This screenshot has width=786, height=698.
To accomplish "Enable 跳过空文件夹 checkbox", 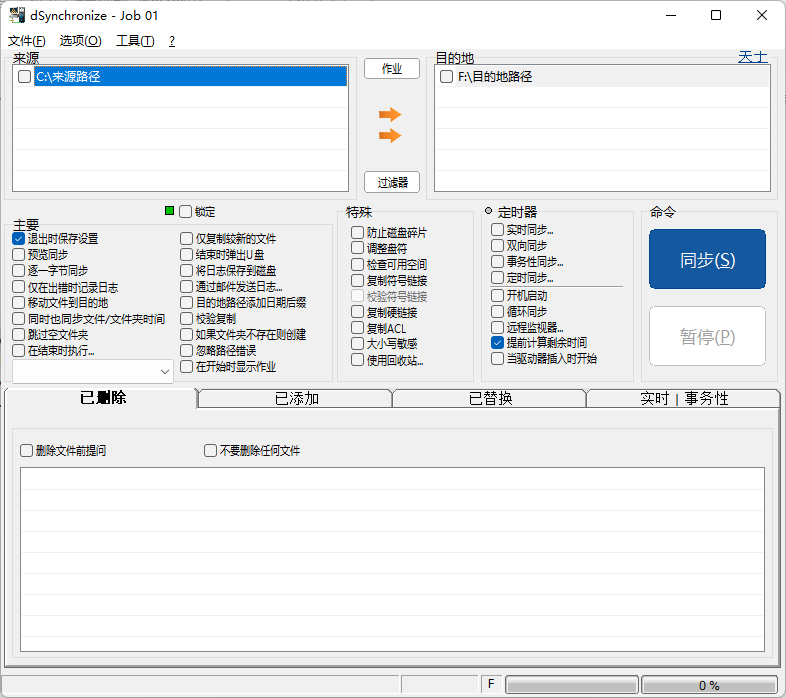I will coord(19,334).
